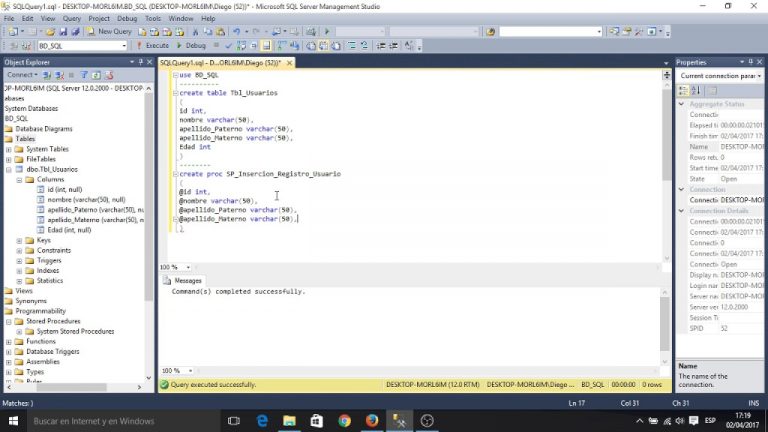Click Specify Values for Template Parameters icon
768x432 pixels.
(409, 46)
